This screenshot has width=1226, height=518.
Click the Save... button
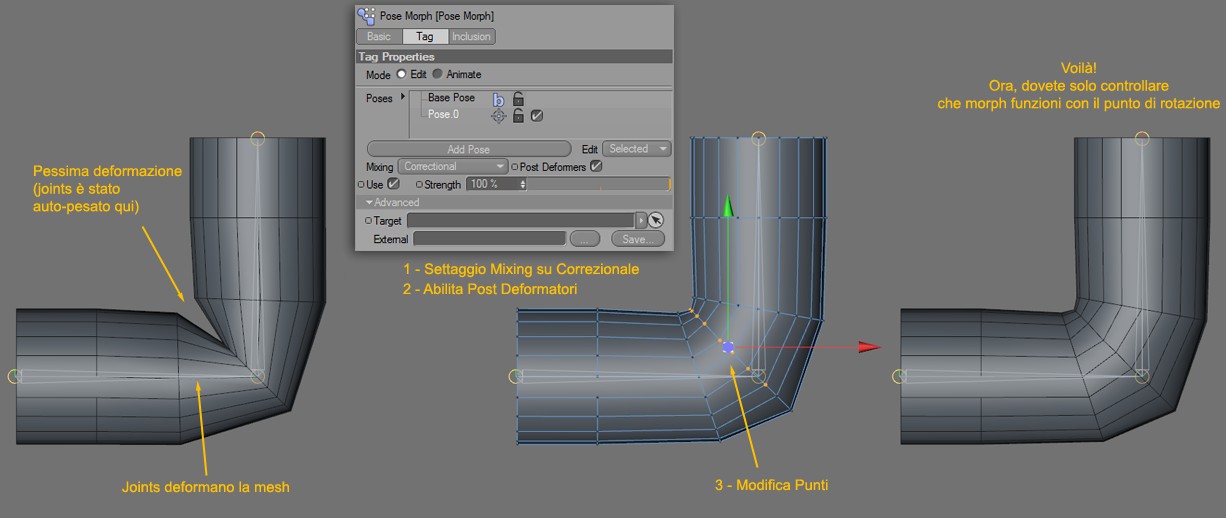click(638, 238)
